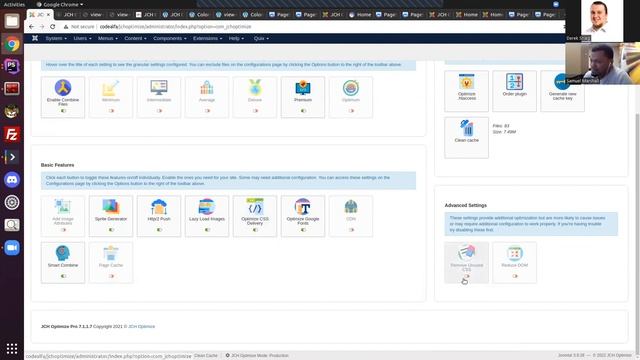Viewport: 640px width, 360px height.
Task: Open the Help dropdown menu
Action: pyautogui.click(x=236, y=38)
